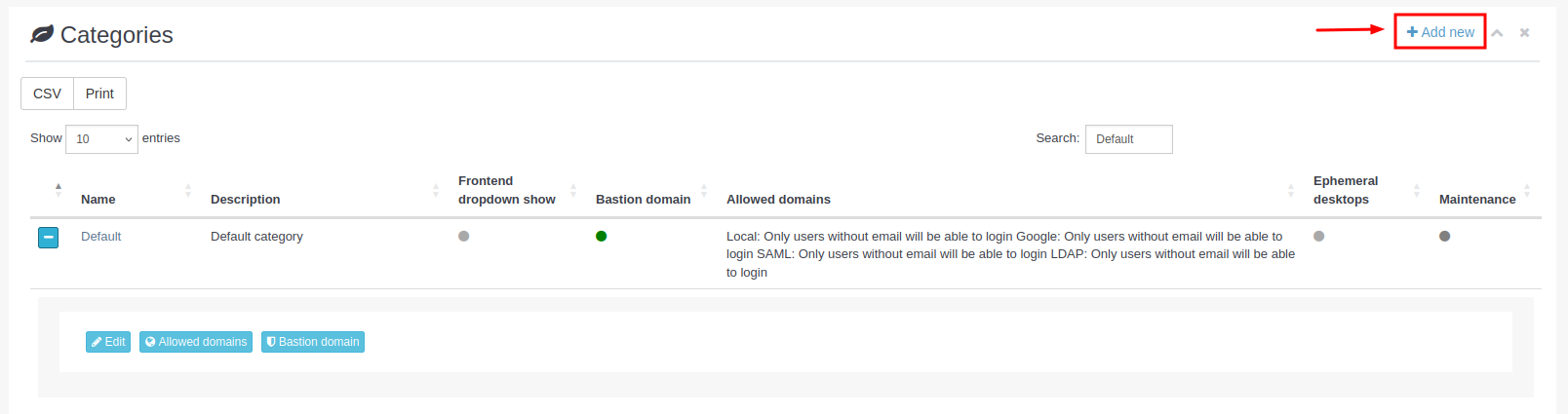Click the Categories leaf icon
The width and height of the screenshot is (1568, 414).
[x=42, y=35]
